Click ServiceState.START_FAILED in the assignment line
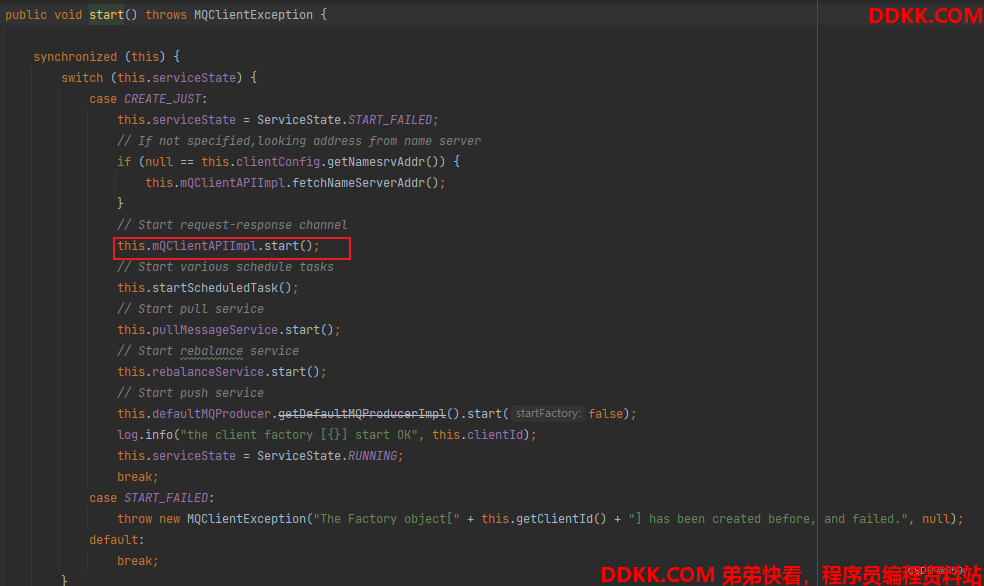The image size is (984, 586). pos(344,120)
